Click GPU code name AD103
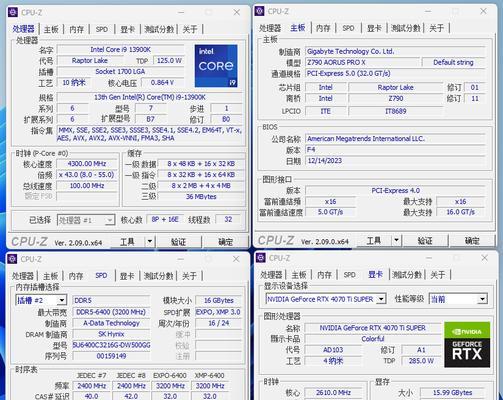Image resolution: width=503 pixels, height=400 pixels. click(333, 350)
